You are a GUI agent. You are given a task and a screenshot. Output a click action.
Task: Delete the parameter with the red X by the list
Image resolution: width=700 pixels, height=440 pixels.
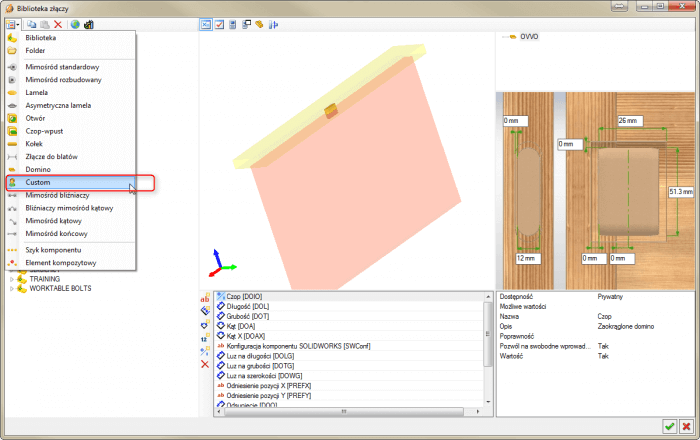[205, 364]
